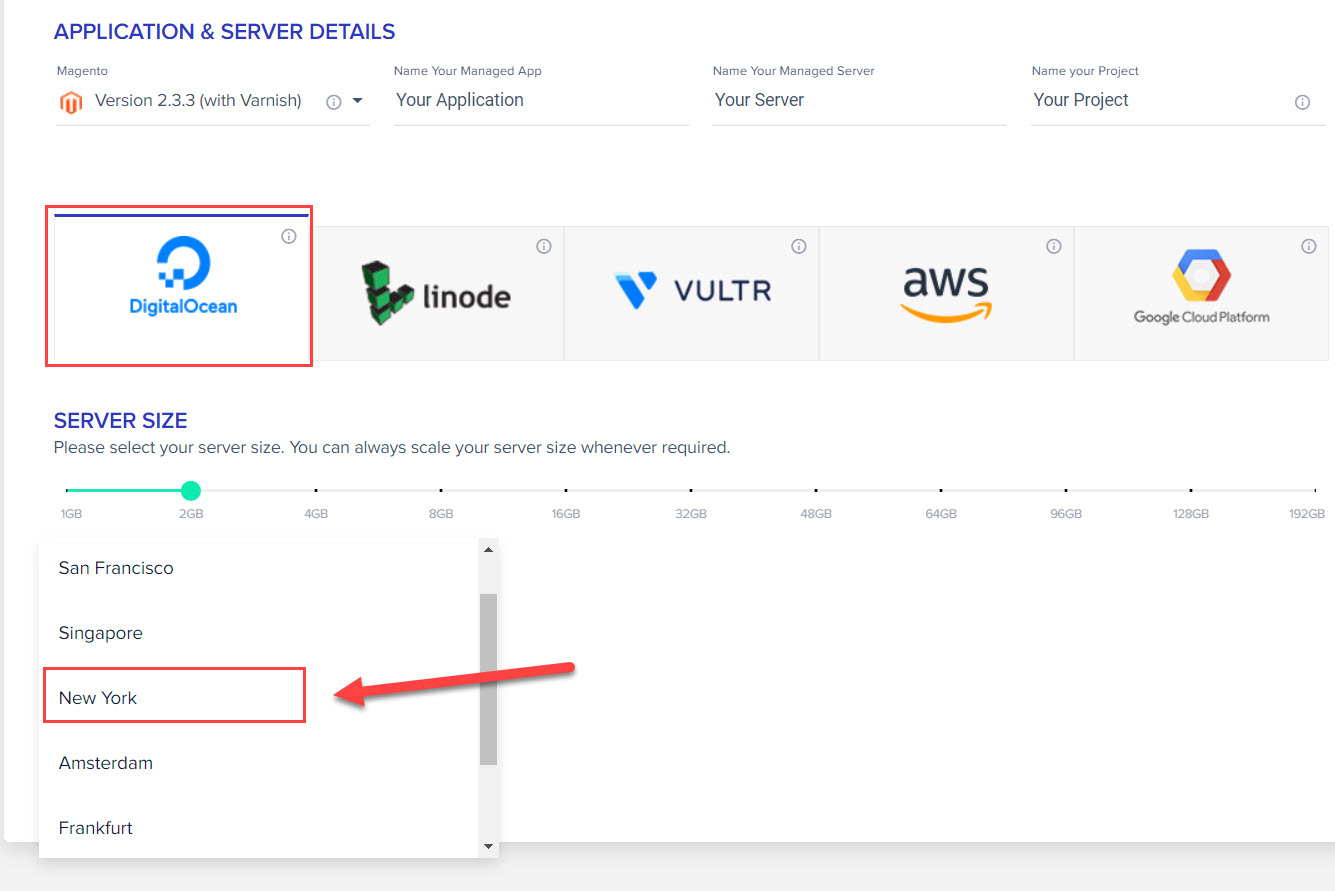Focus the Name Your Managed Server field
The height and width of the screenshot is (891, 1335).
click(x=859, y=100)
